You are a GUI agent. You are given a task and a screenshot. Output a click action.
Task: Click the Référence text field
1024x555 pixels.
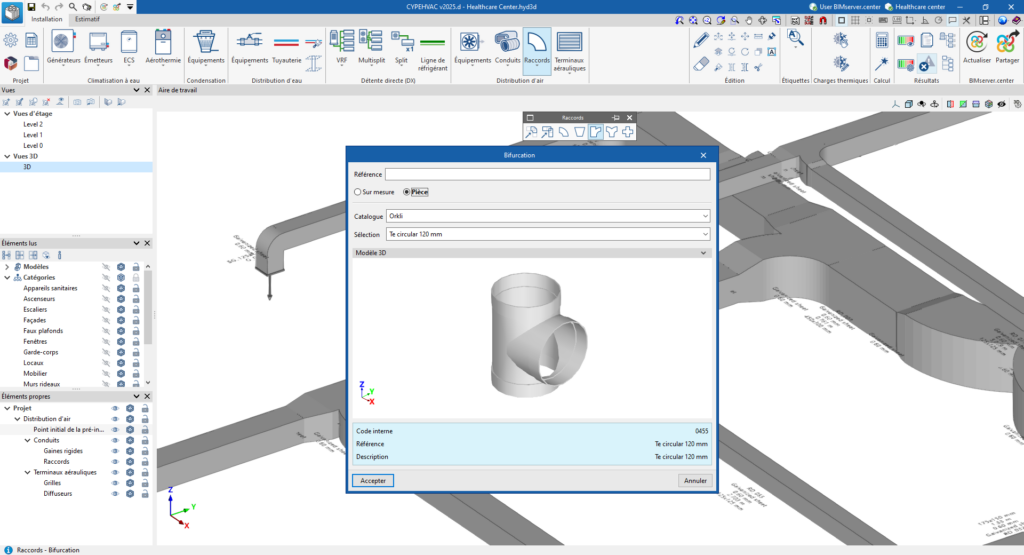548,174
